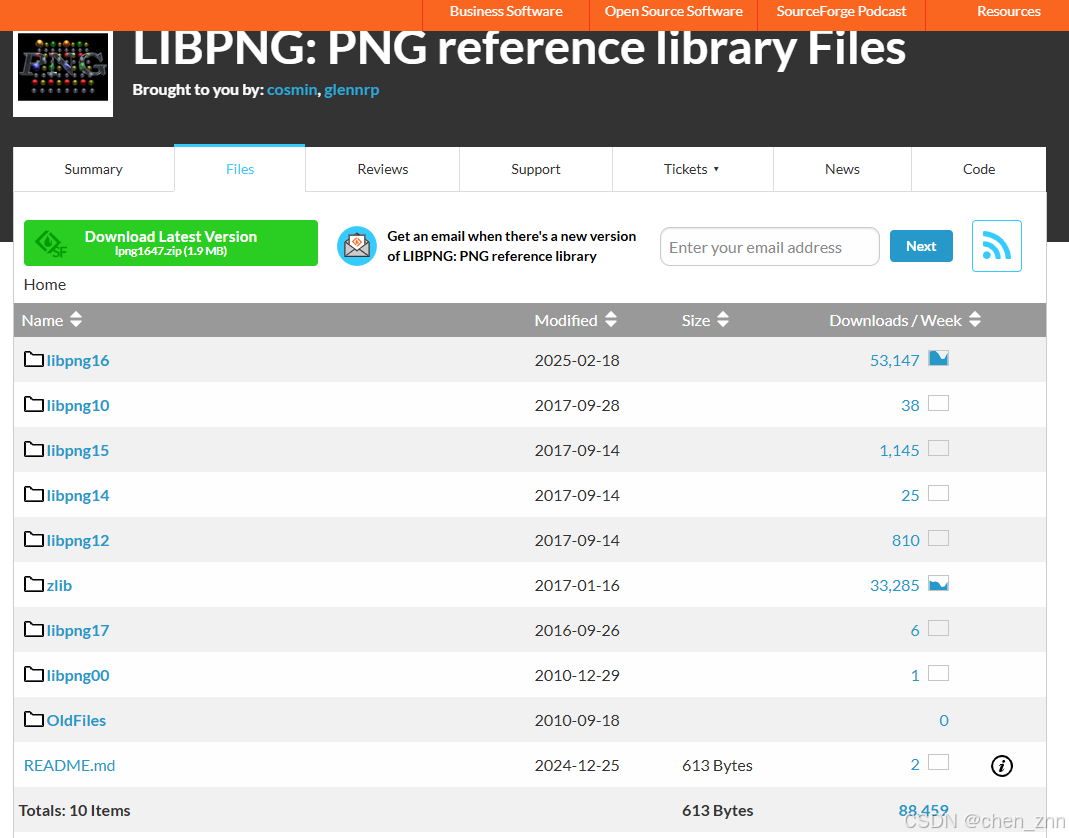1069x838 pixels.
Task: Expand the Downloads / Week sort control
Action: click(x=974, y=320)
